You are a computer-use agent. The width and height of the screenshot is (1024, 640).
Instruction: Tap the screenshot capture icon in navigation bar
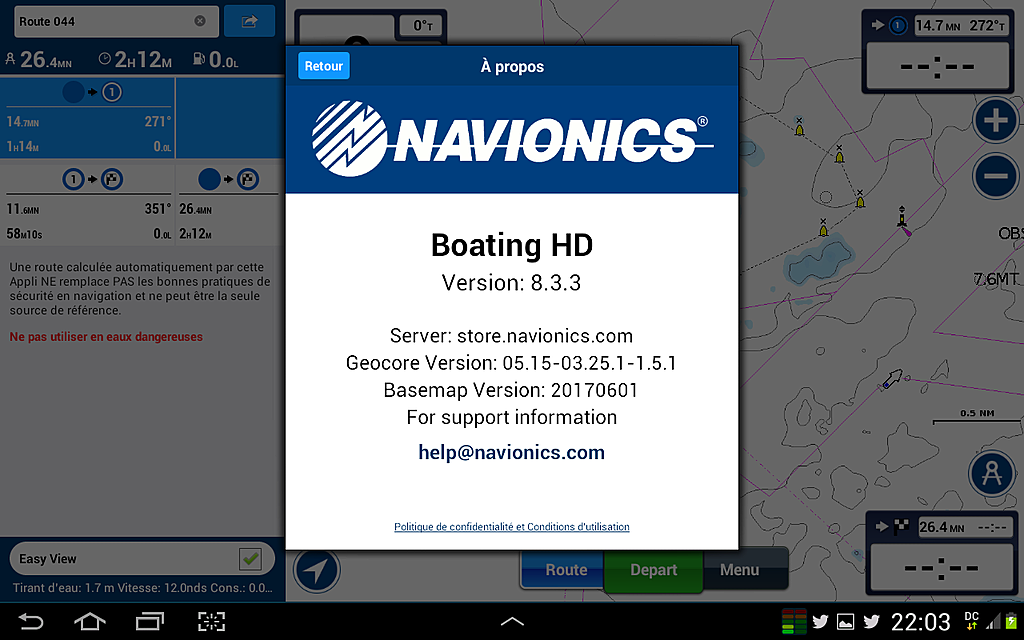pyautogui.click(x=211, y=621)
